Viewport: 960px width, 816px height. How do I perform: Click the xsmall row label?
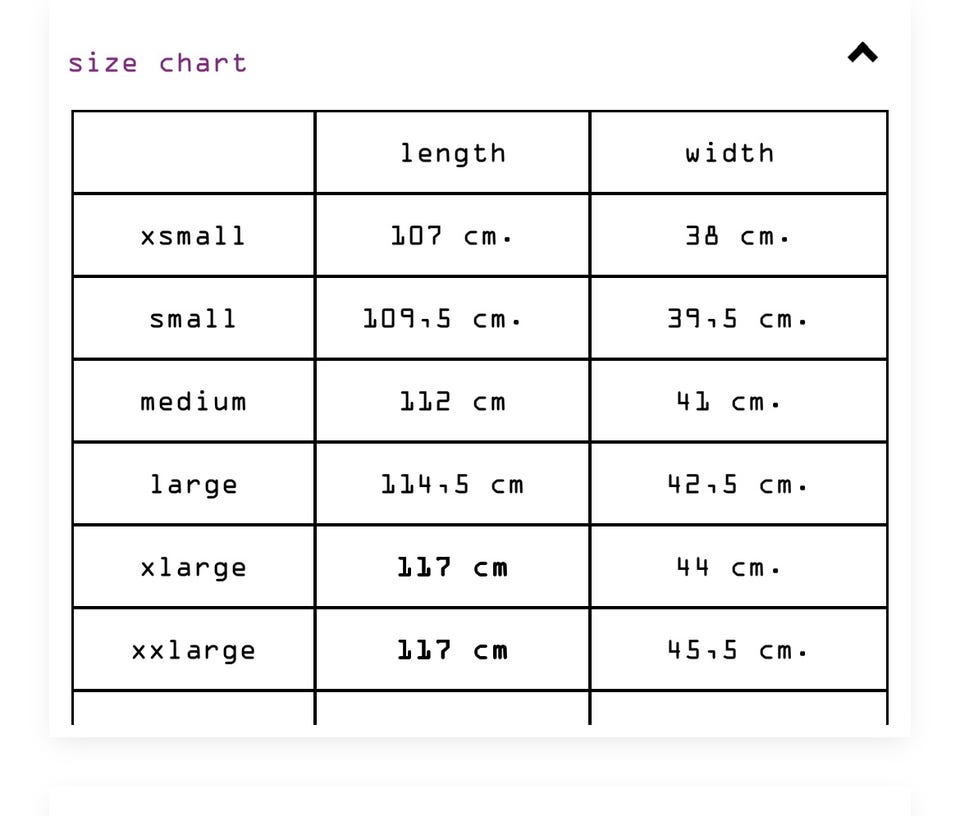click(193, 236)
